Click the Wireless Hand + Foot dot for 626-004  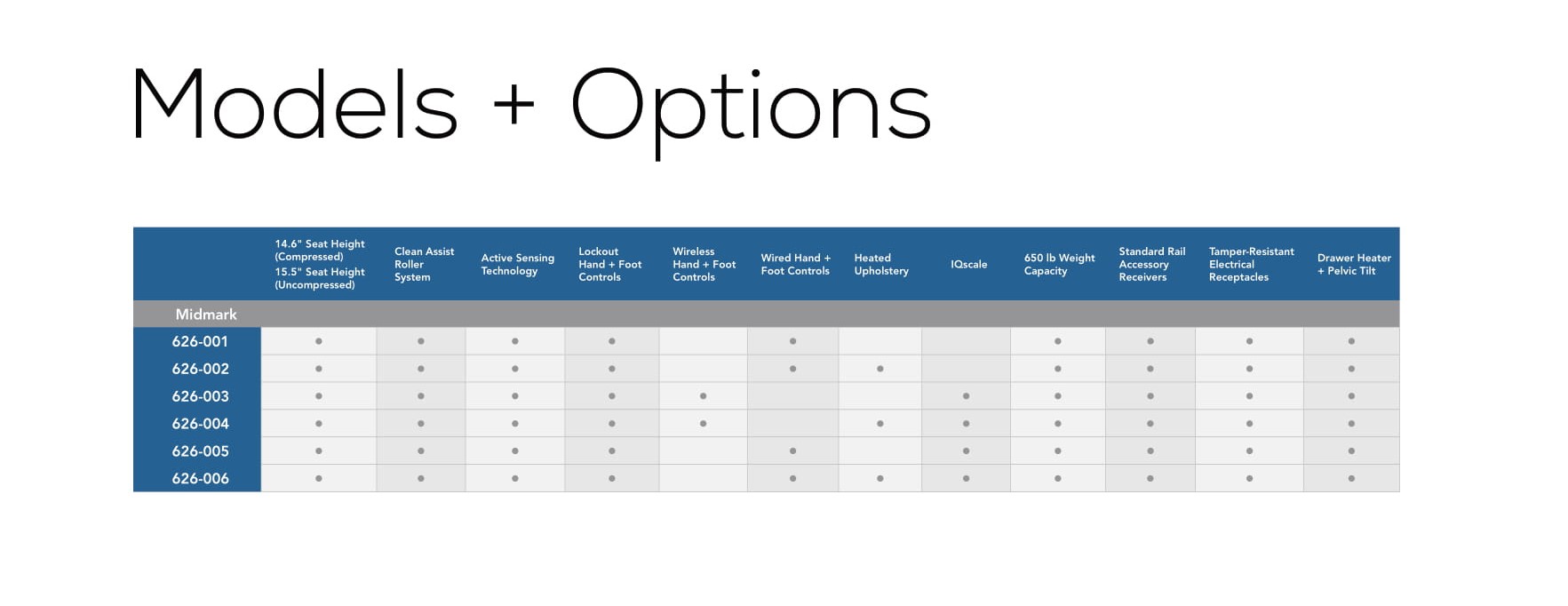pyautogui.click(x=703, y=424)
